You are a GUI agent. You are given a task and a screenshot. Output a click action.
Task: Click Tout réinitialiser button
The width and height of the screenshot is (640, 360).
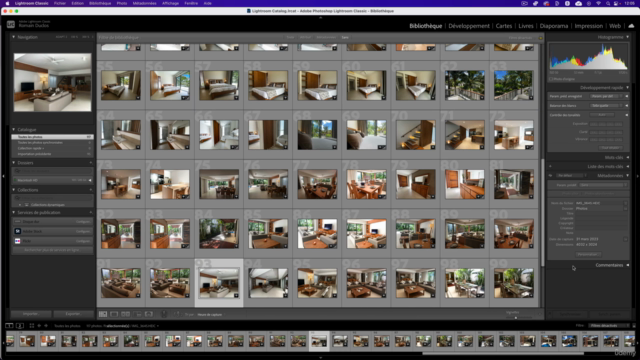pyautogui.click(x=611, y=148)
